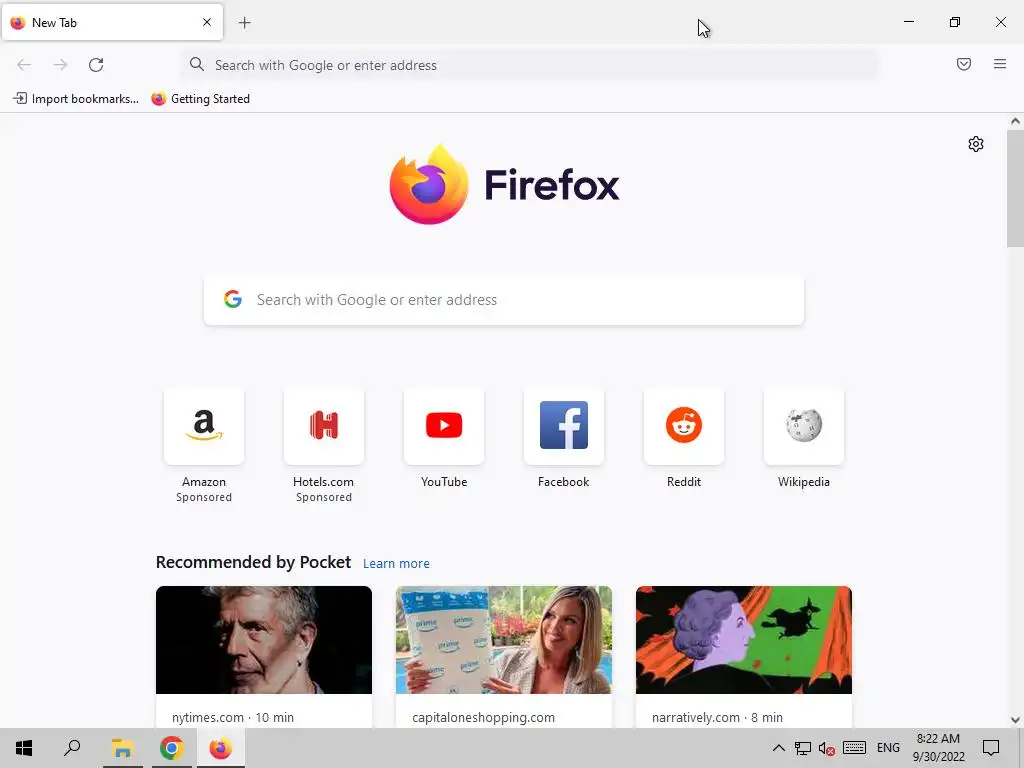This screenshot has height=768, width=1024.
Task: Click the 'nytimes.com · 10 min' text
Action: point(232,717)
